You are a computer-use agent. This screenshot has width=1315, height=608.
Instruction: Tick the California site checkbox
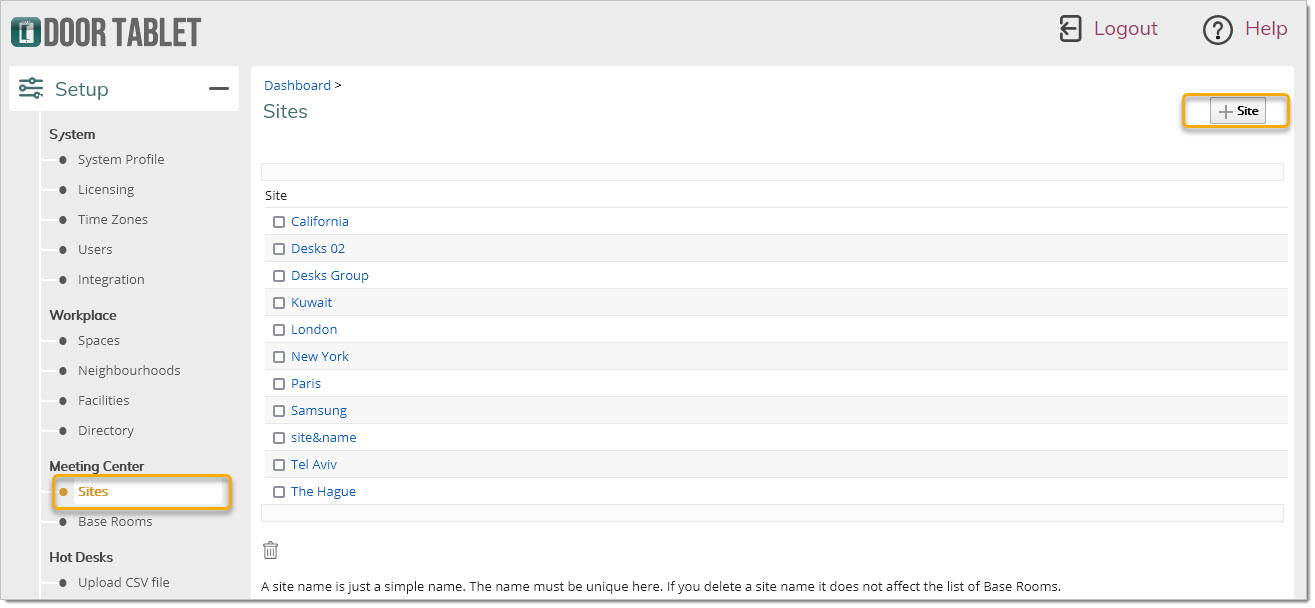[x=279, y=222]
